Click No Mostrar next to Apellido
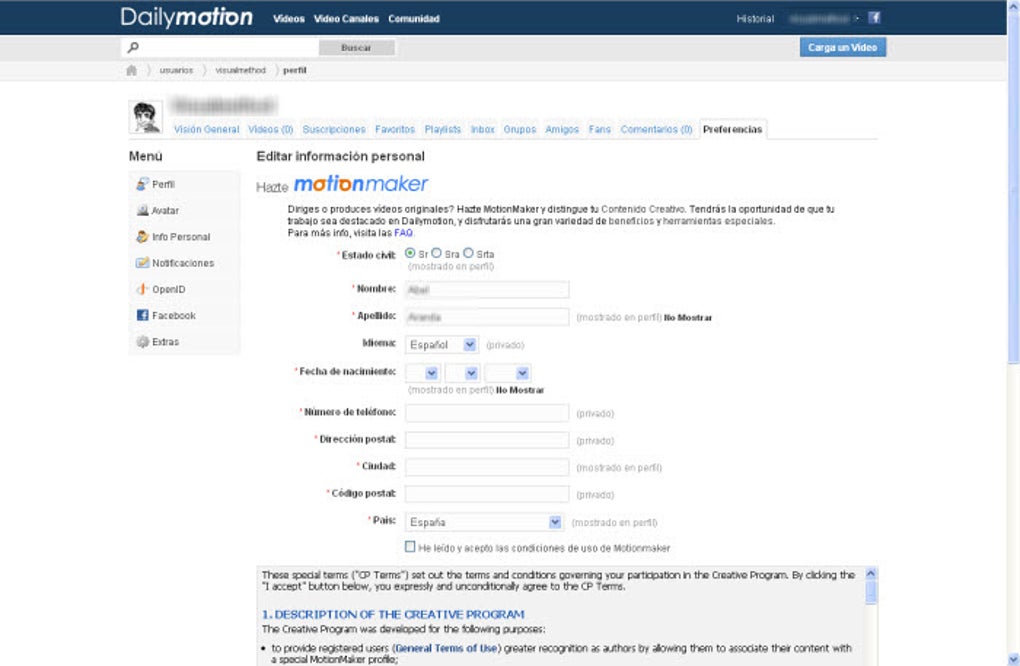The image size is (1020, 666). coord(688,318)
